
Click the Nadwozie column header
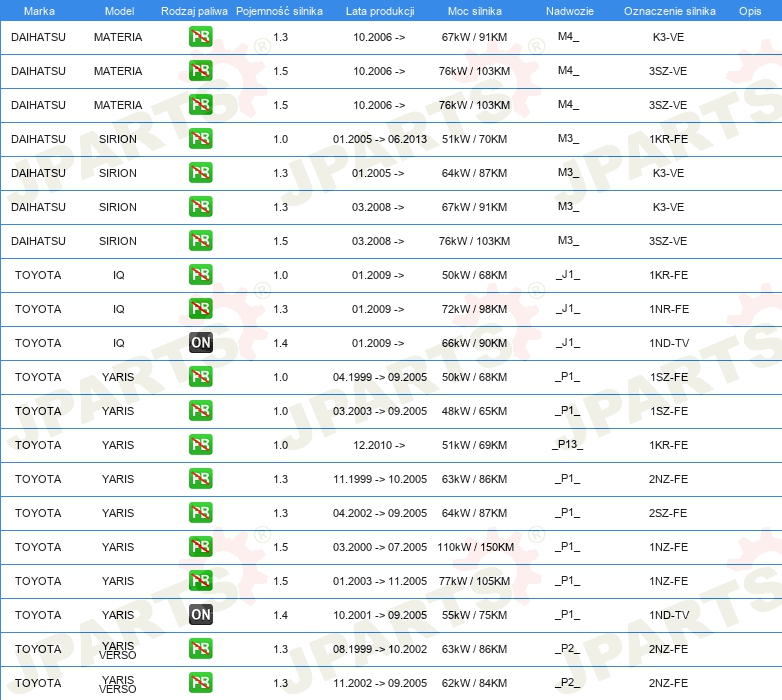(x=570, y=11)
